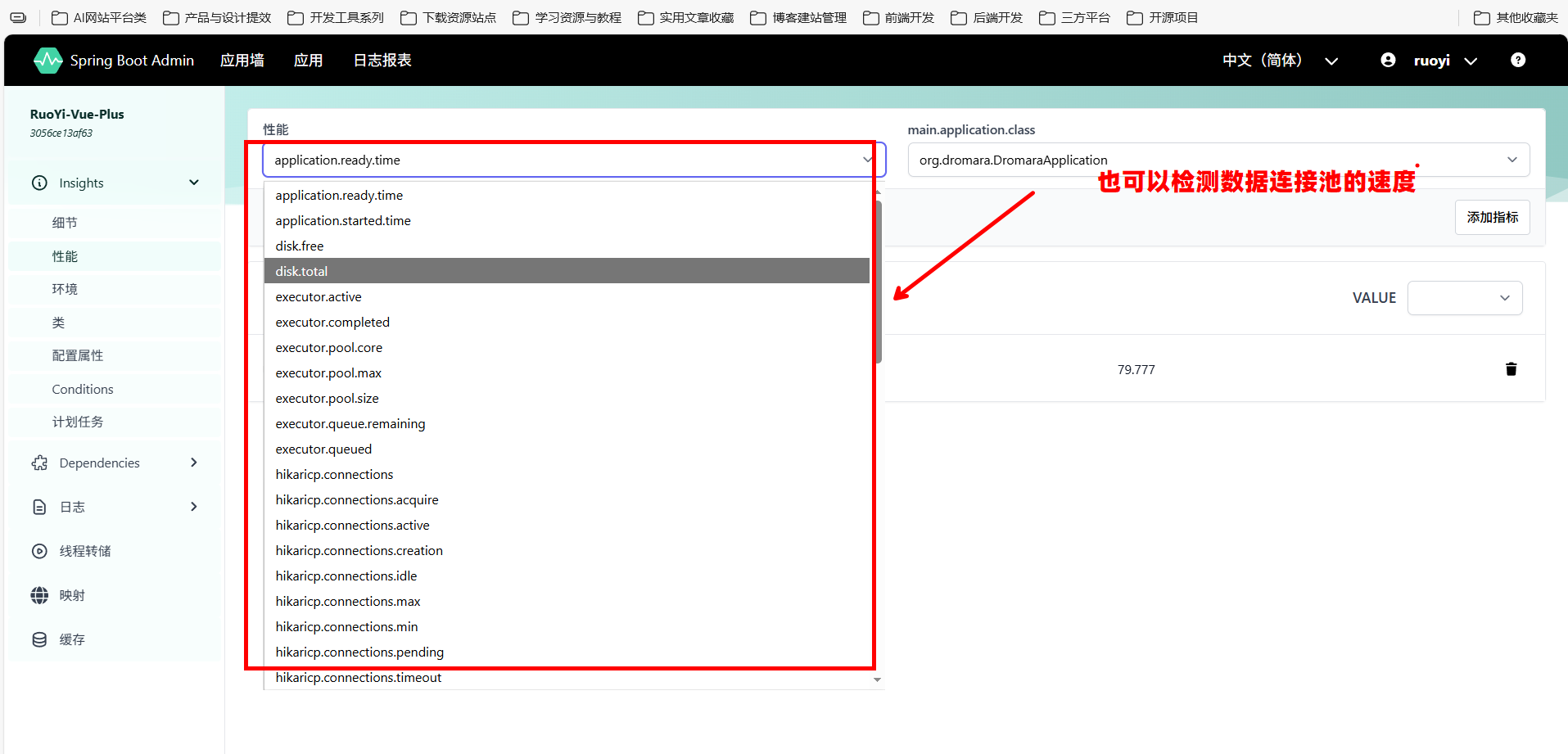
Task: Click the 日志 document icon in sidebar
Action: pos(39,507)
